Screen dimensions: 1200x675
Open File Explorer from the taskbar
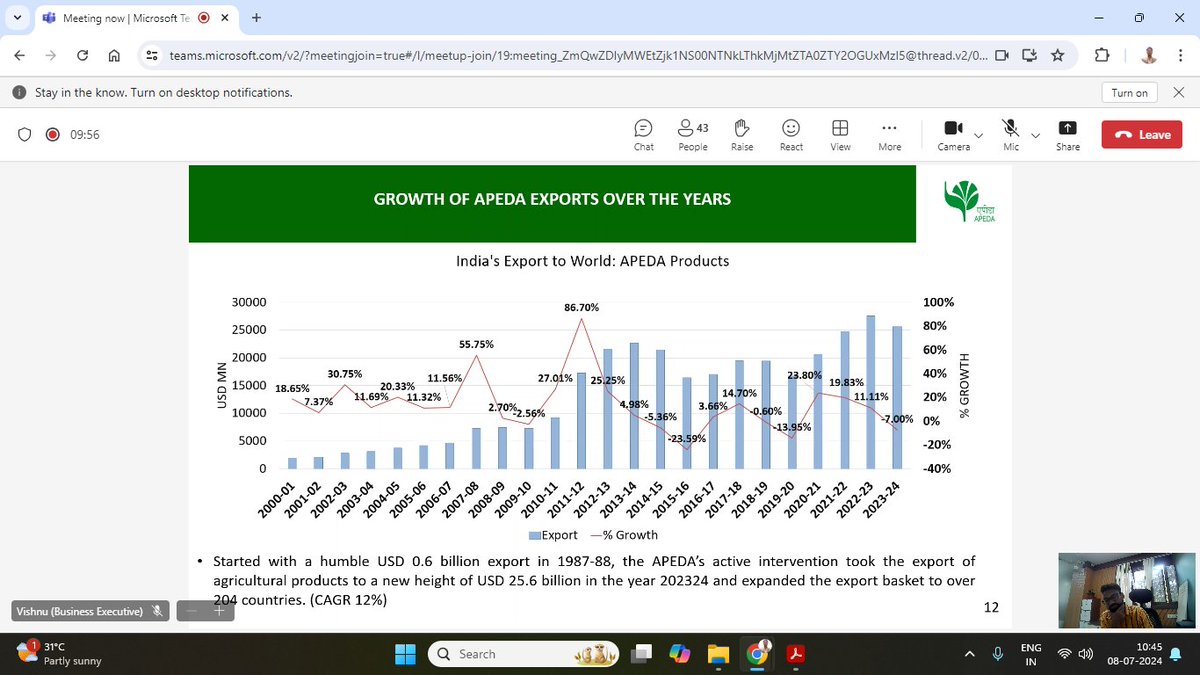pos(717,654)
